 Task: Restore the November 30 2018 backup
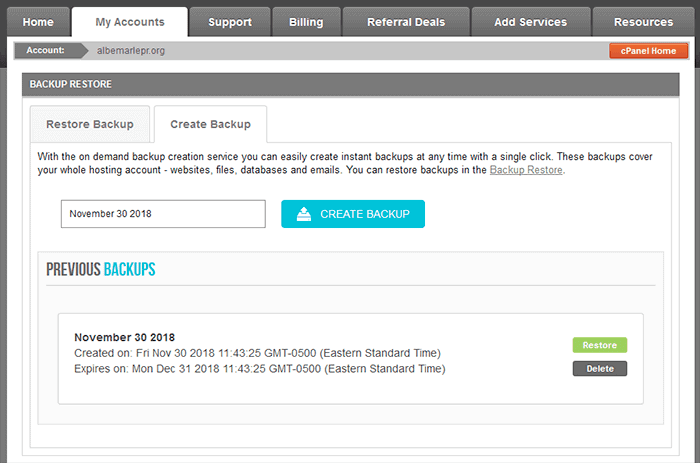[x=600, y=345]
